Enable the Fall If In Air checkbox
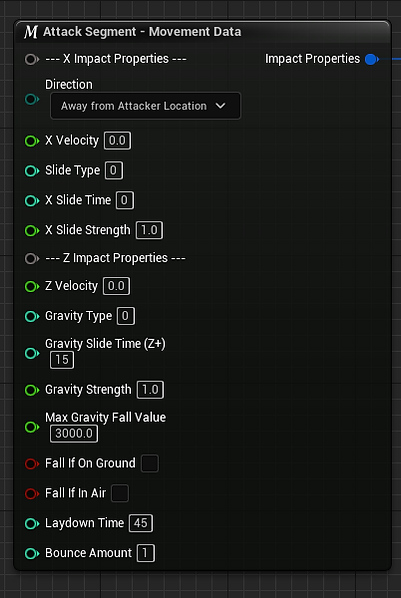This screenshot has width=401, height=598. [x=120, y=493]
